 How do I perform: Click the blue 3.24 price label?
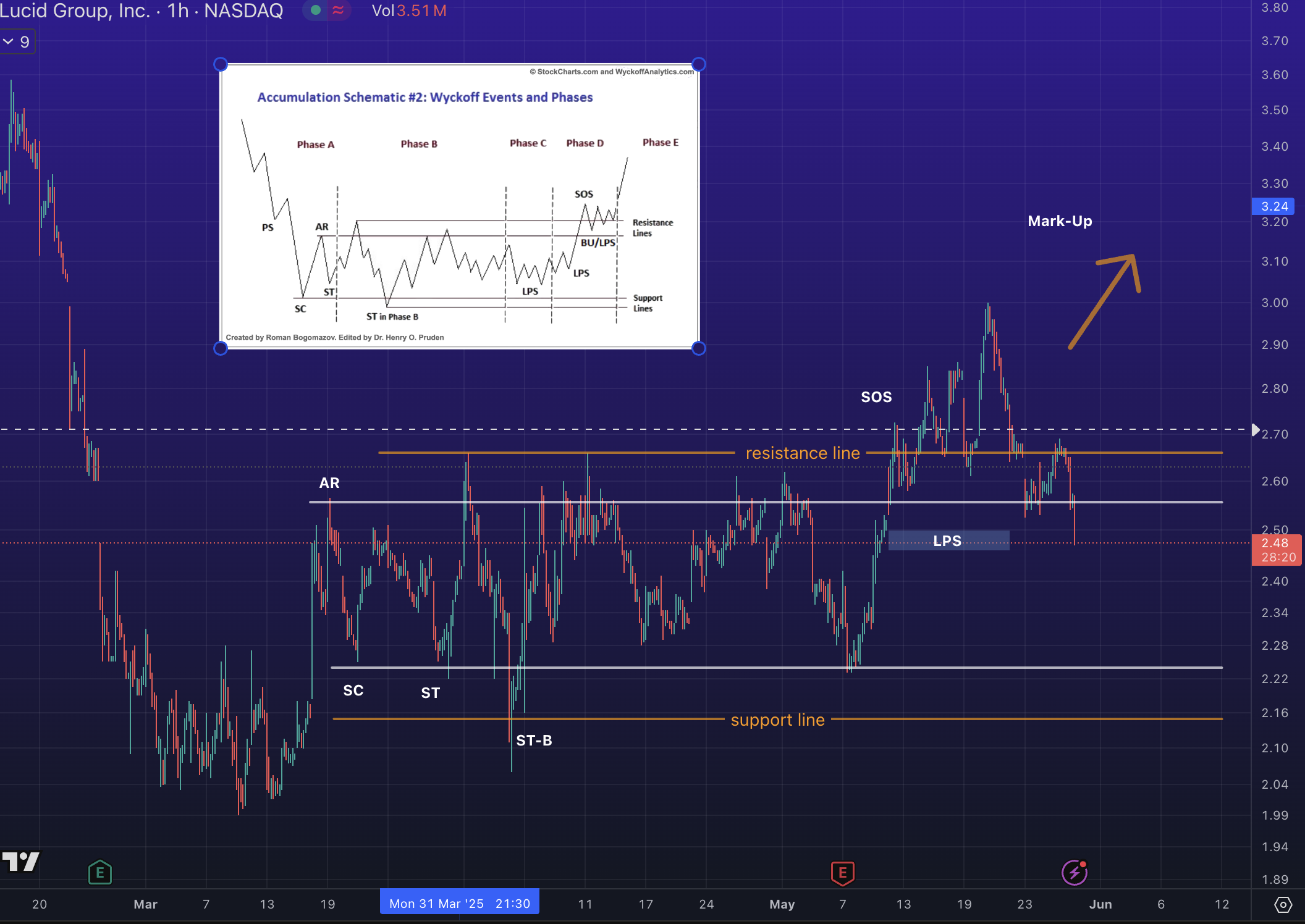(1274, 206)
